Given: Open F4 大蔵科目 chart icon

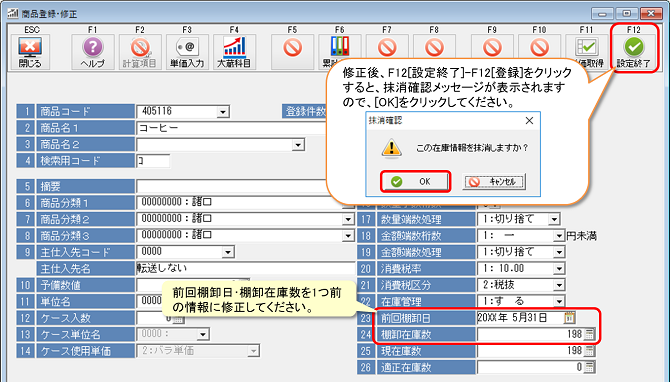Looking at the screenshot, I should click(234, 52).
